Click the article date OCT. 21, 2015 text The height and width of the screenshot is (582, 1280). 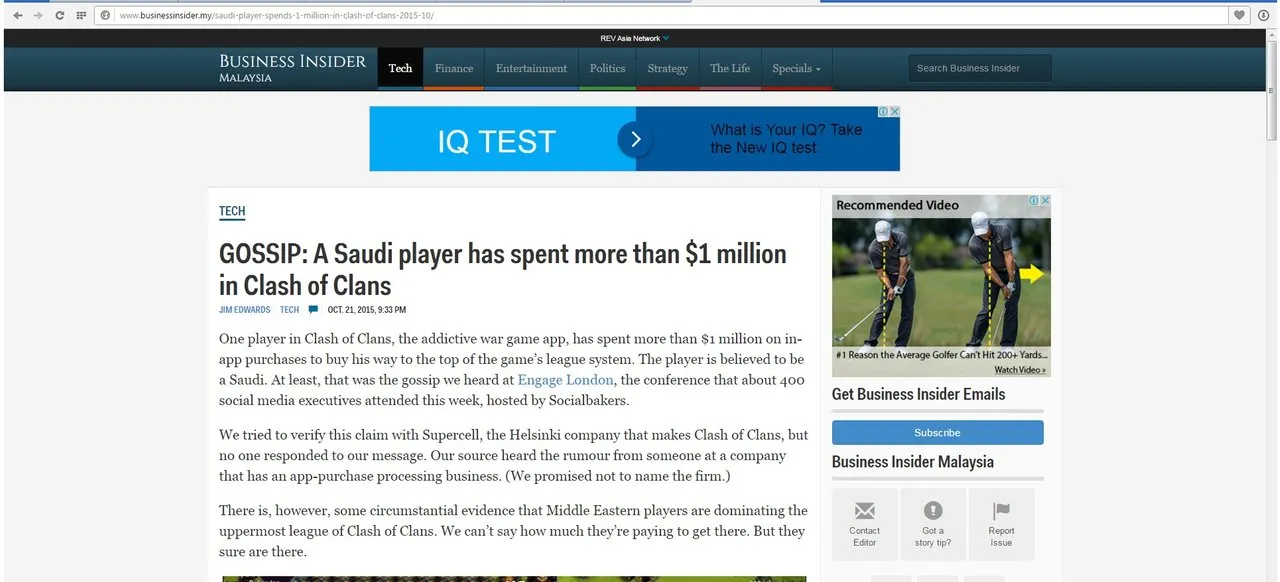pyautogui.click(x=367, y=310)
